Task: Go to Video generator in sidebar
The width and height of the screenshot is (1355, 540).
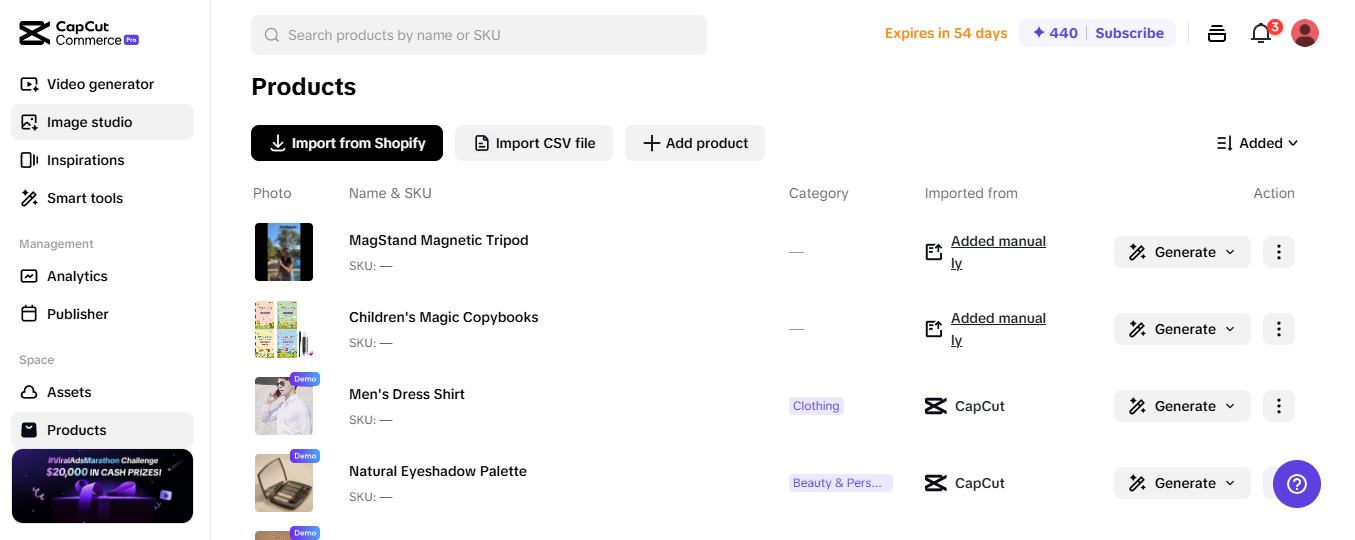Action: click(x=100, y=84)
